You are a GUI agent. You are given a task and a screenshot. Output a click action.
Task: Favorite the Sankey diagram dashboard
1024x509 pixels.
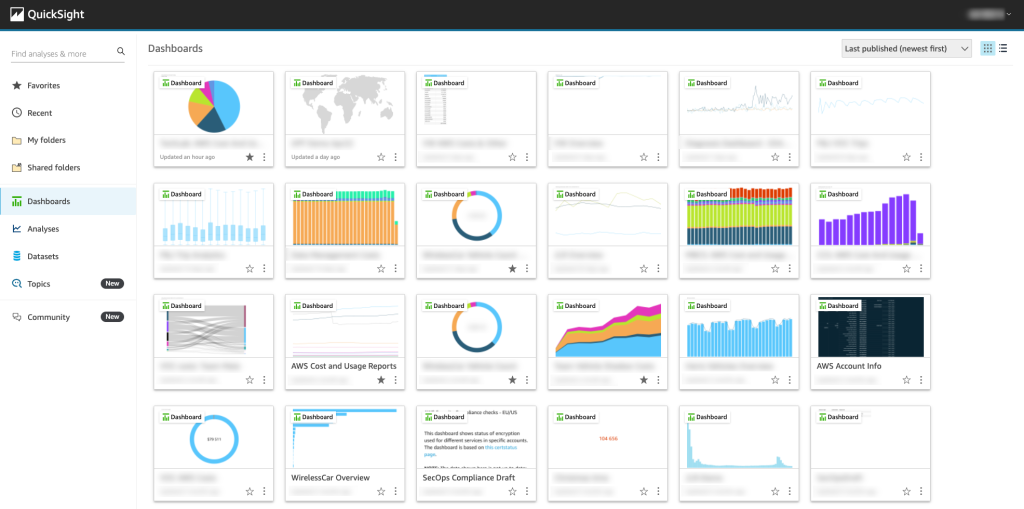(x=249, y=380)
